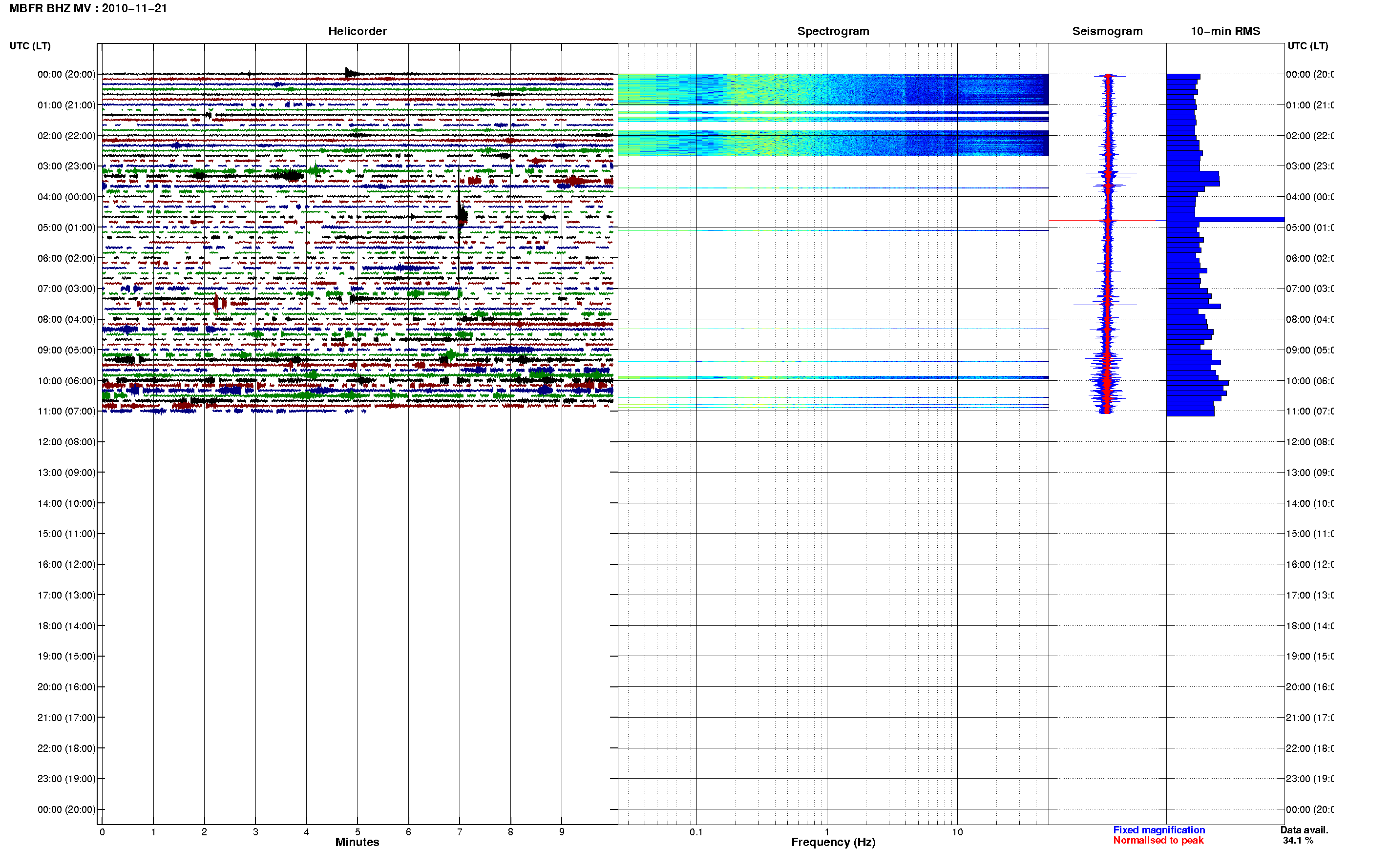1389x868 pixels.
Task: Click the longest RMS bar near 04:50
Action: [1225, 219]
